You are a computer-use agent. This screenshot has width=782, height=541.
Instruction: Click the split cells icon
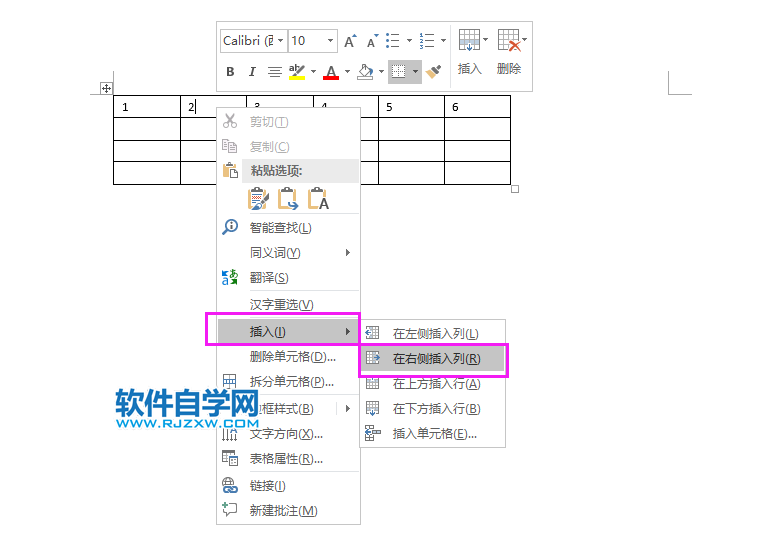(229, 381)
